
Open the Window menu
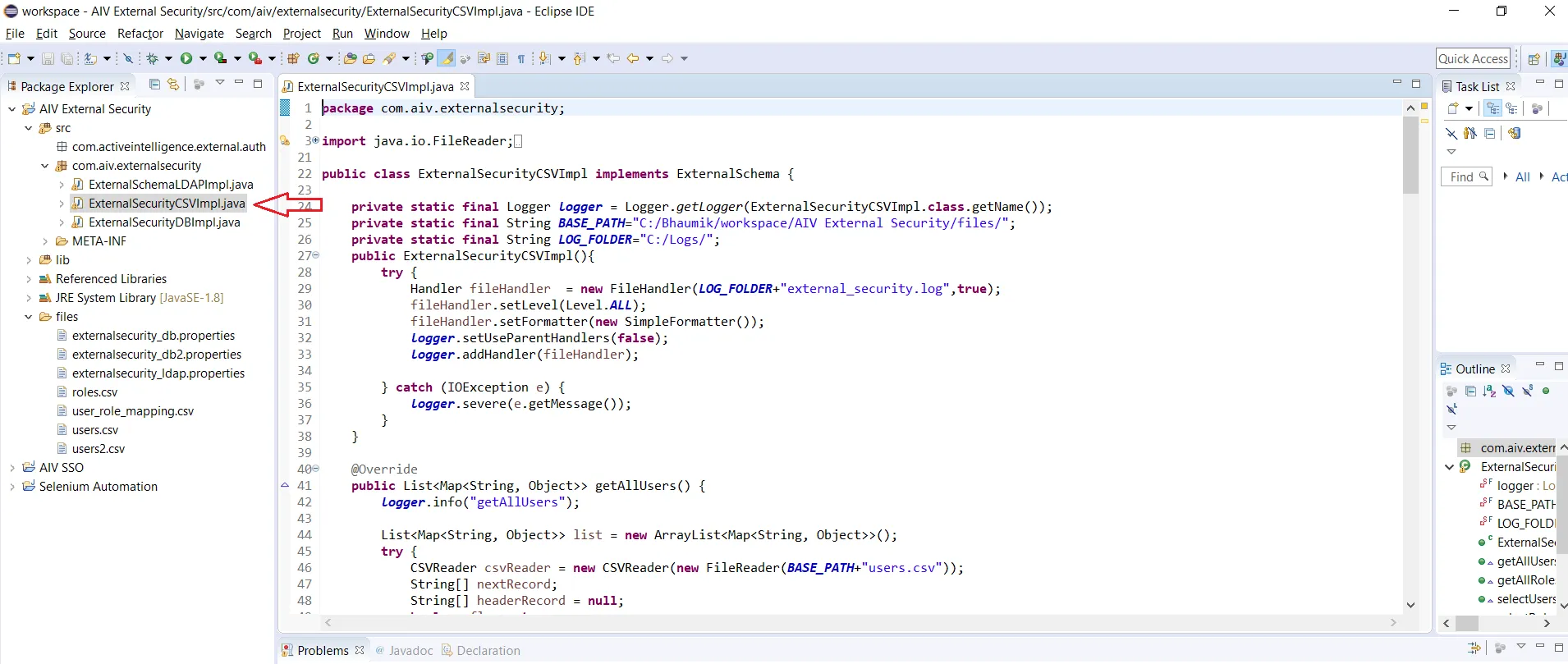387,34
